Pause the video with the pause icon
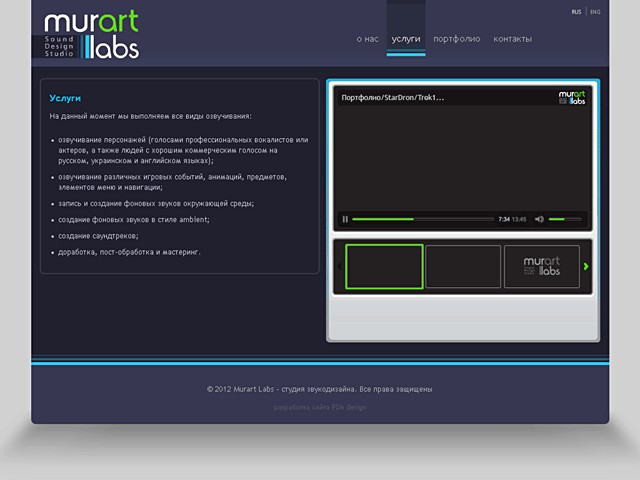 pyautogui.click(x=345, y=219)
